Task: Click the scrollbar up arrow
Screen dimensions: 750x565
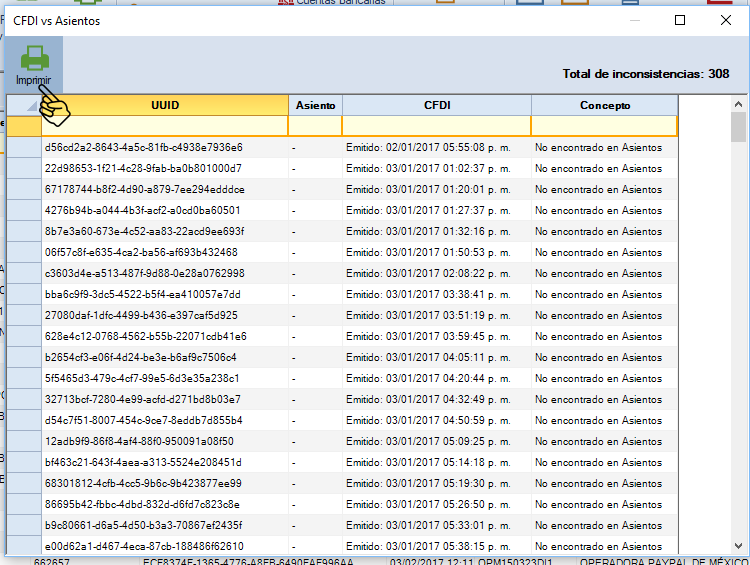Action: (738, 104)
